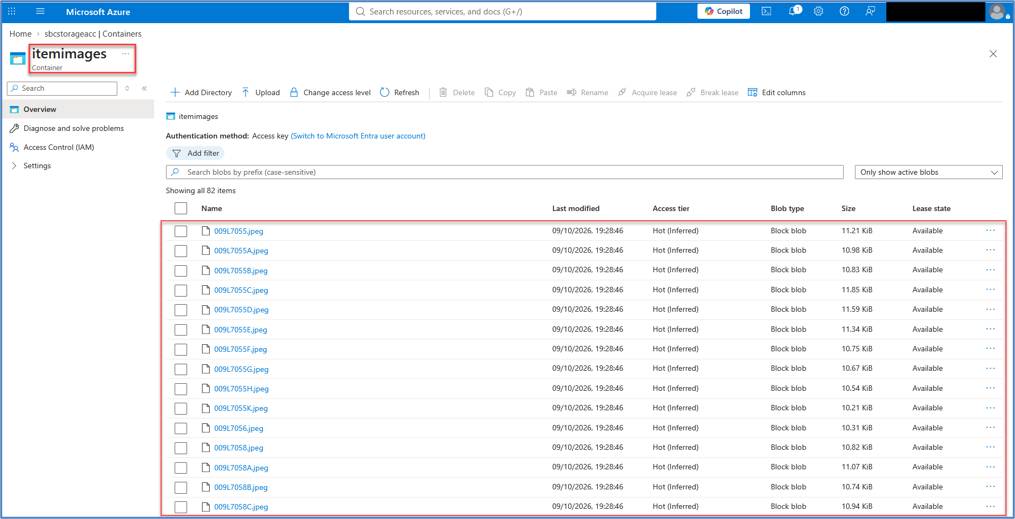Check the box for 009L7055D.jpeg
The height and width of the screenshot is (519, 1015).
tap(181, 309)
